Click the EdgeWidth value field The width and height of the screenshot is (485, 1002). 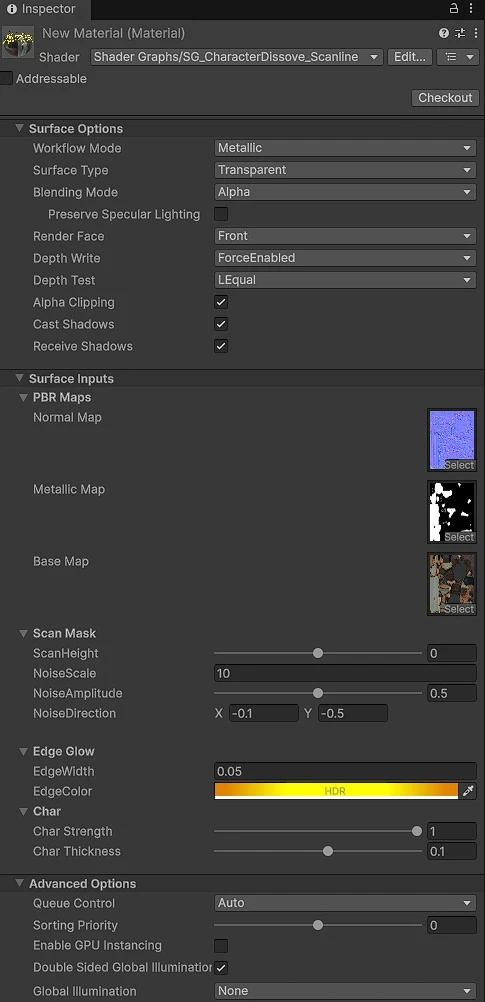(345, 771)
